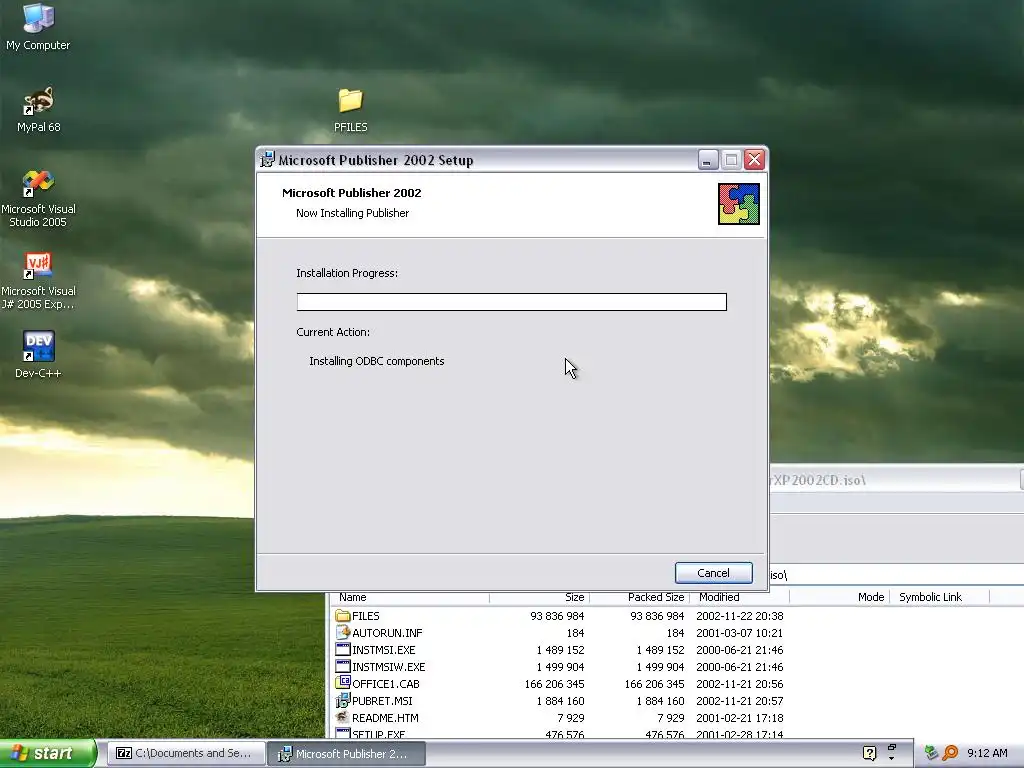1024x768 pixels.
Task: Click the 7-Zip window title bar showing XP2002CD.iso
Action: click(896, 480)
